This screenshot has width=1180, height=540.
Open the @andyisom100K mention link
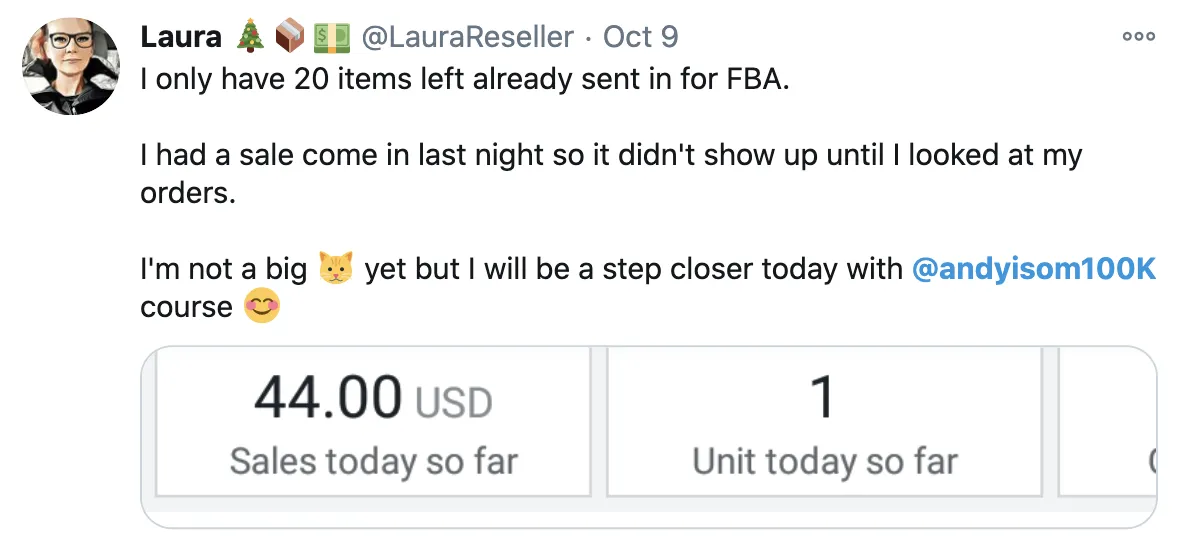click(1033, 268)
